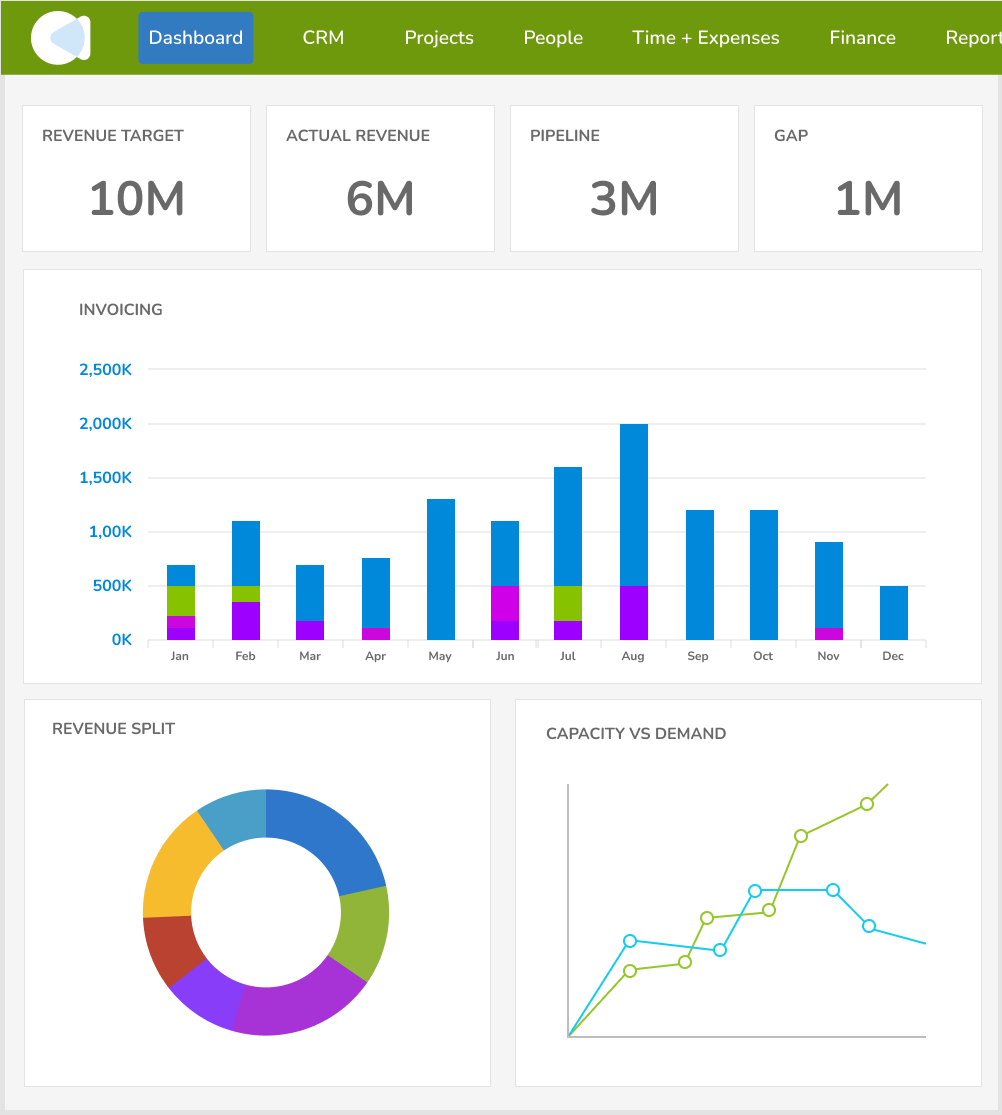Click the highest green line data point
The image size is (1002, 1115).
(x=867, y=804)
